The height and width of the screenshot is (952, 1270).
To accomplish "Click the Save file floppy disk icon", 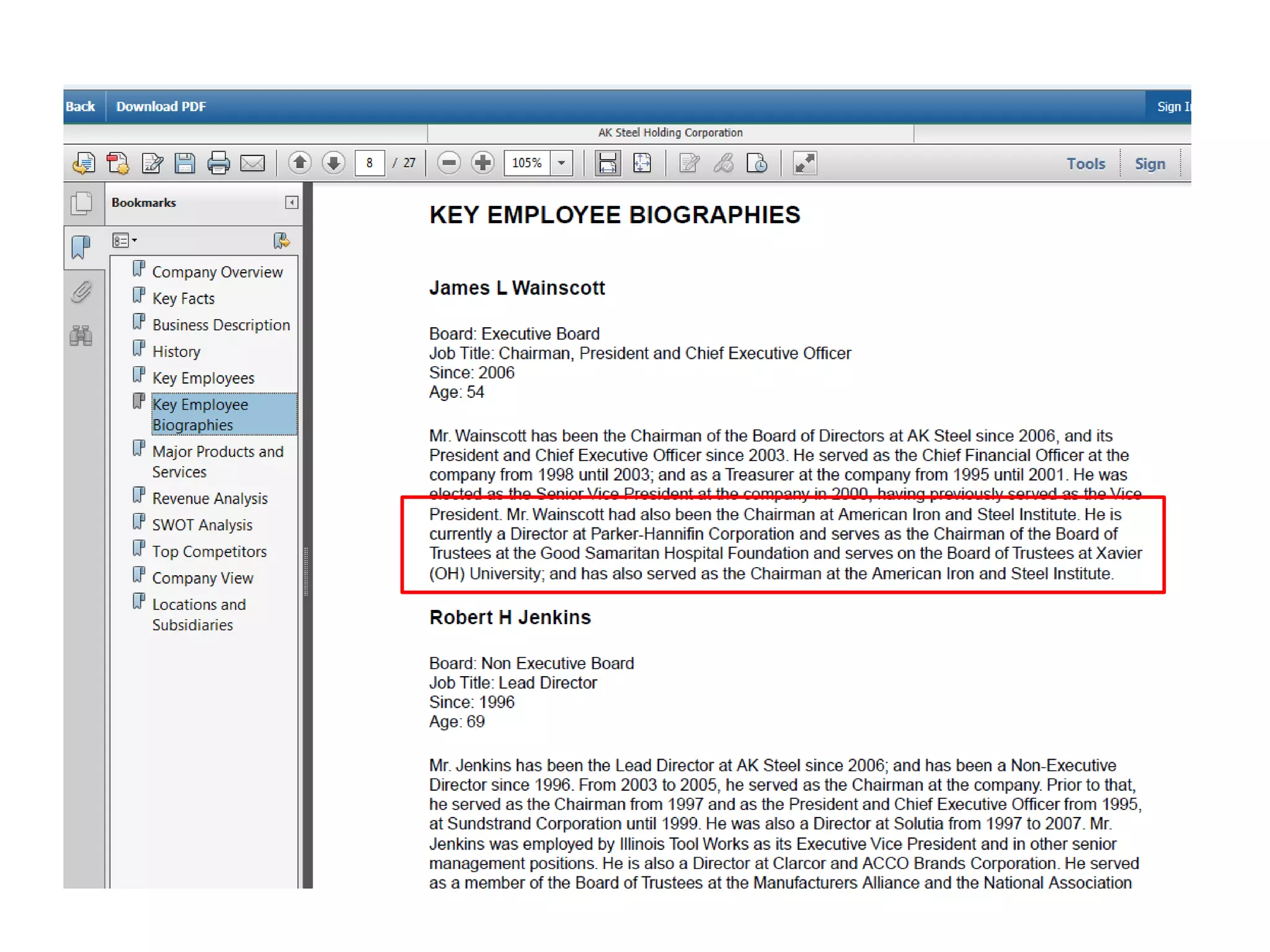I will pyautogui.click(x=185, y=163).
